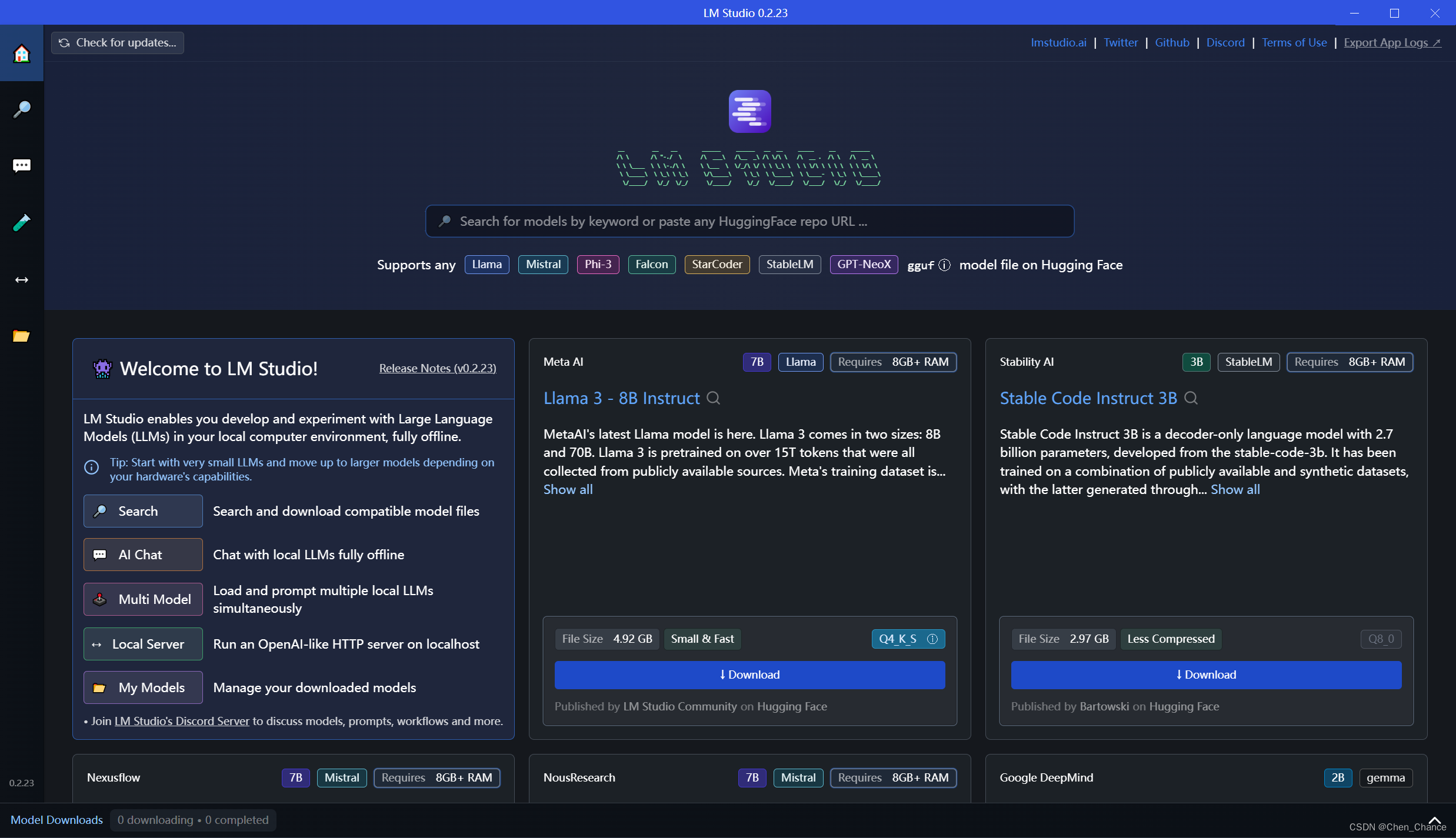Click the model search input field

pyautogui.click(x=749, y=221)
